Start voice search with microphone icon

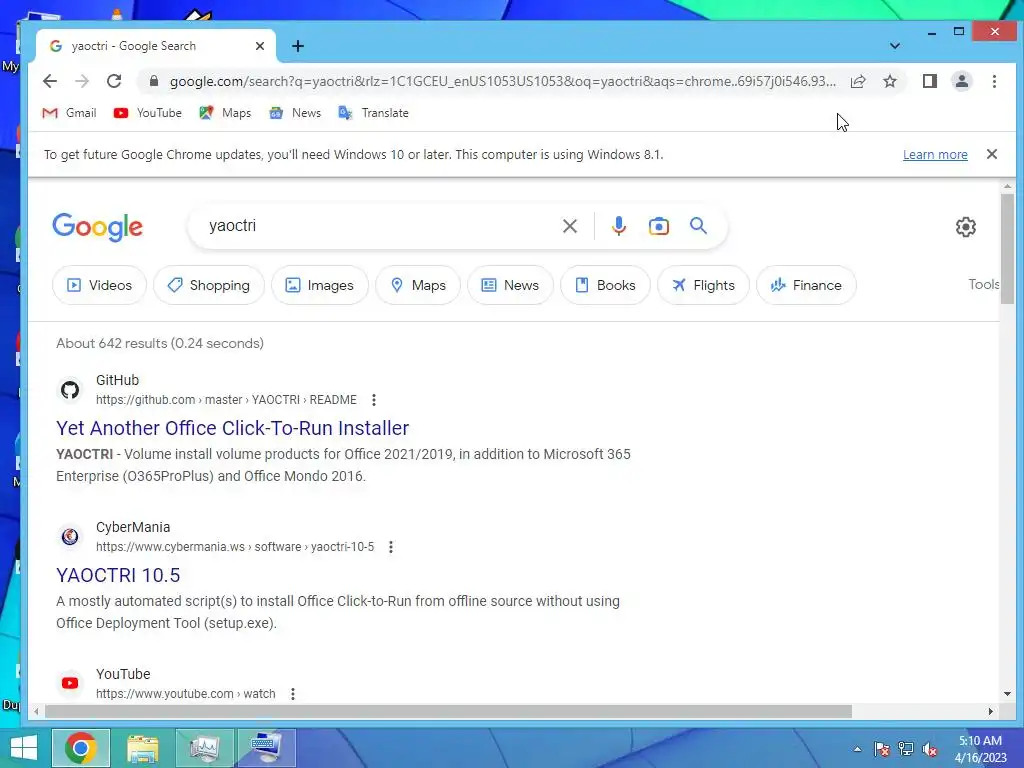coord(619,226)
